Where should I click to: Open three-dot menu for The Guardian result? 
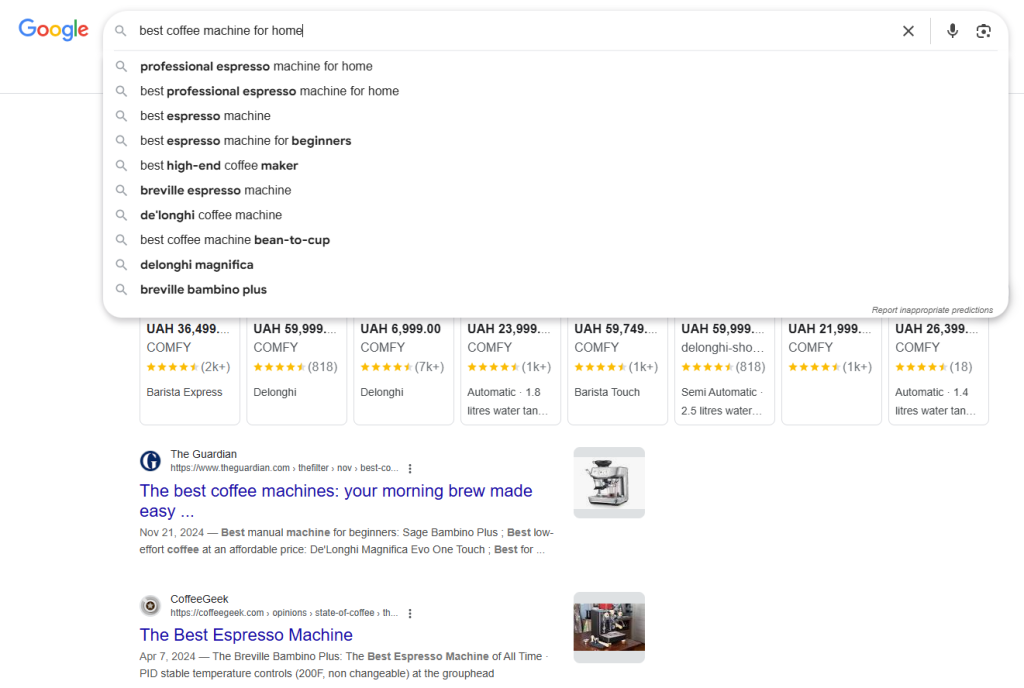point(410,468)
